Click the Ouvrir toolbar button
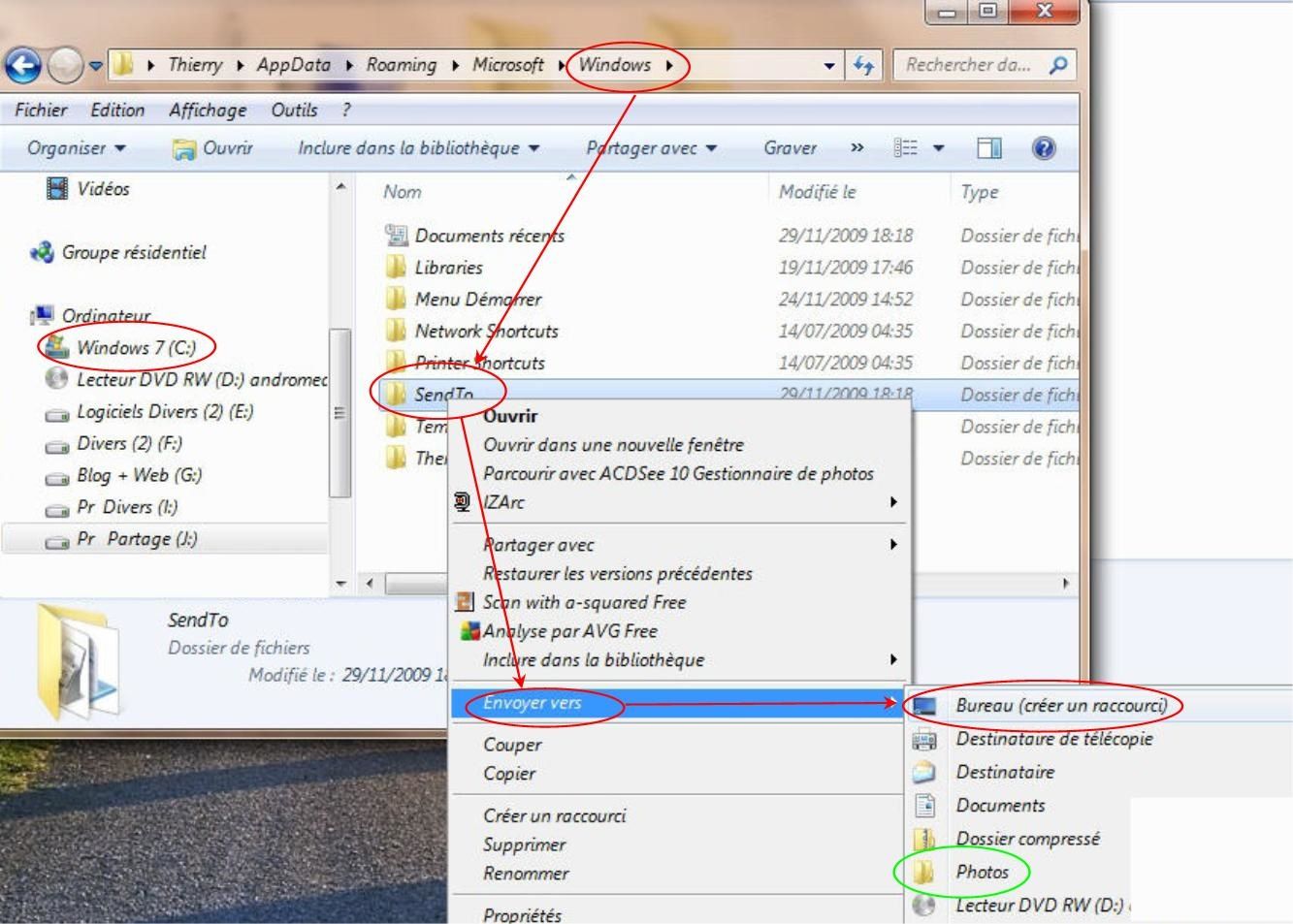 point(212,147)
